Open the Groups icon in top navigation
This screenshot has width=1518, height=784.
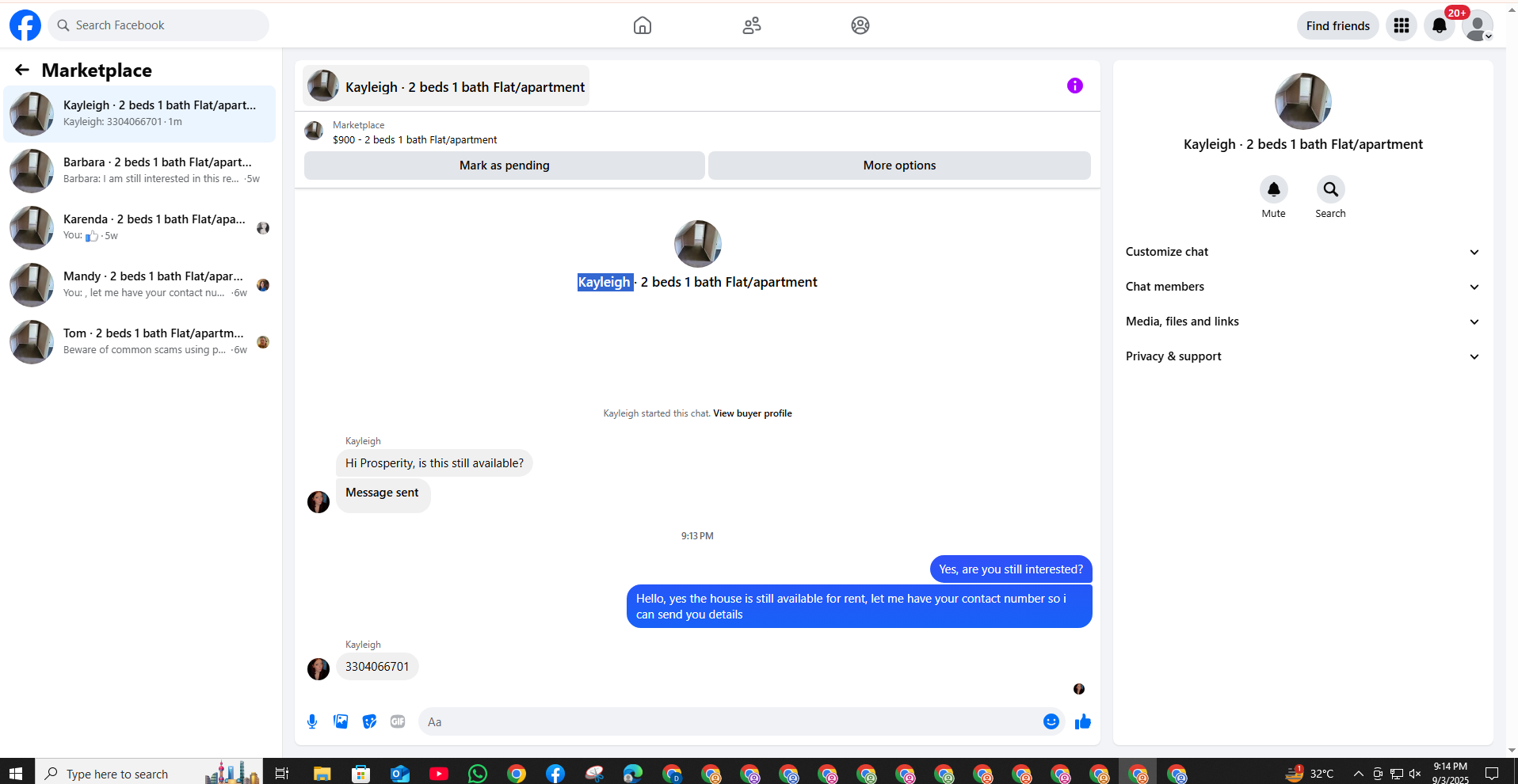tap(860, 25)
